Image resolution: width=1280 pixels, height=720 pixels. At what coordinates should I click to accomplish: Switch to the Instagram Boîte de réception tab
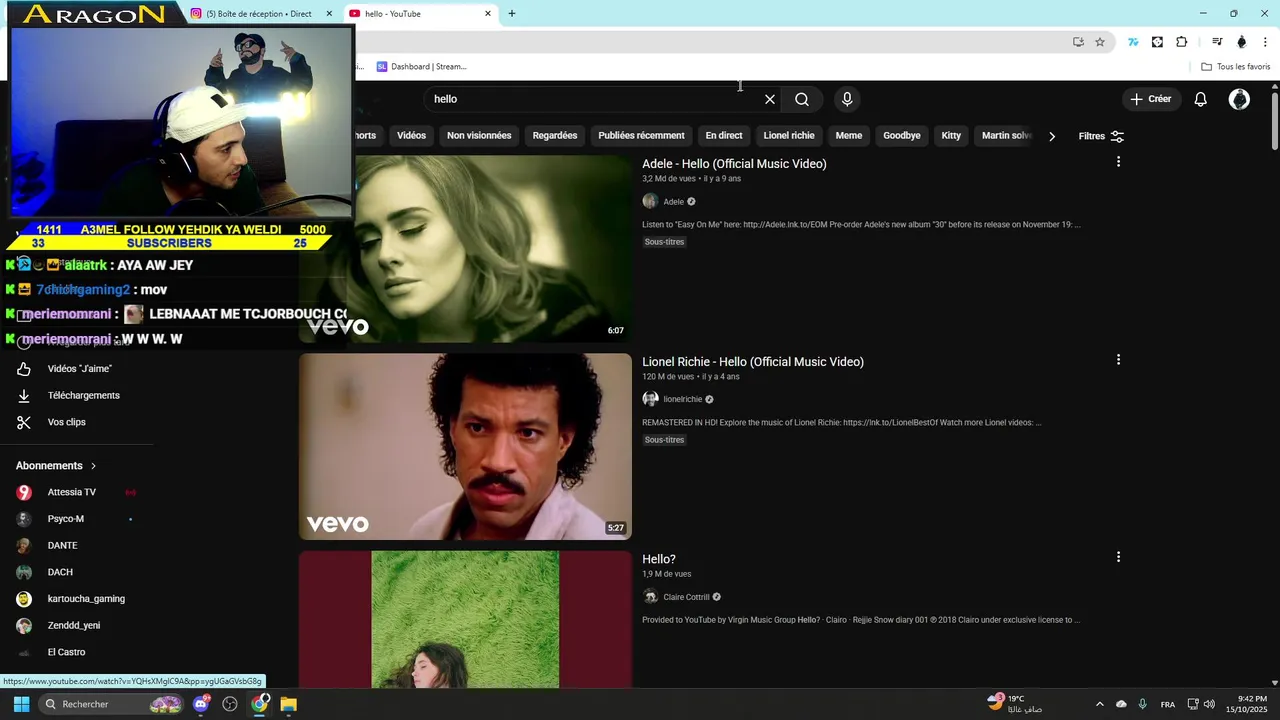pos(258,14)
